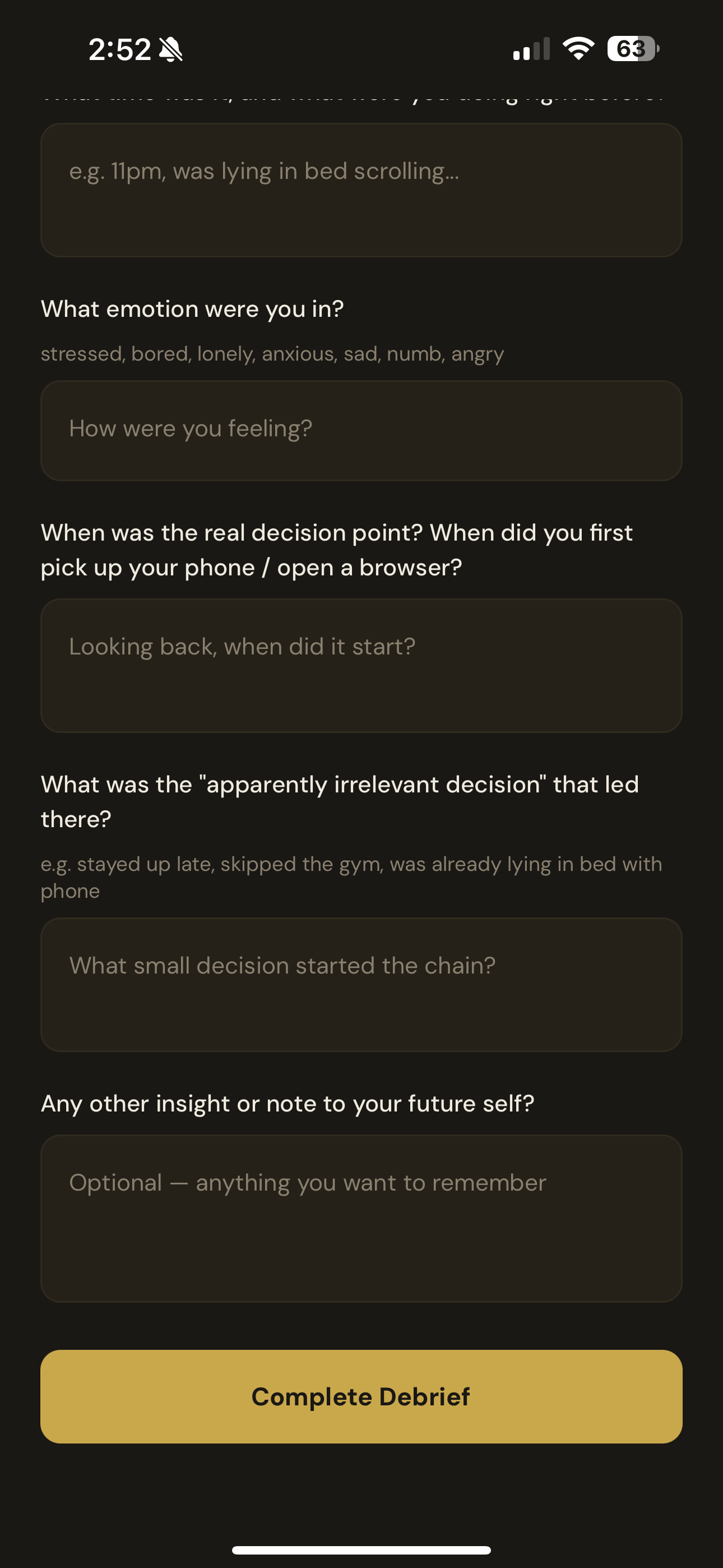This screenshot has width=723, height=1568.
Task: Tap the silent mode bell icon
Action: 170,49
